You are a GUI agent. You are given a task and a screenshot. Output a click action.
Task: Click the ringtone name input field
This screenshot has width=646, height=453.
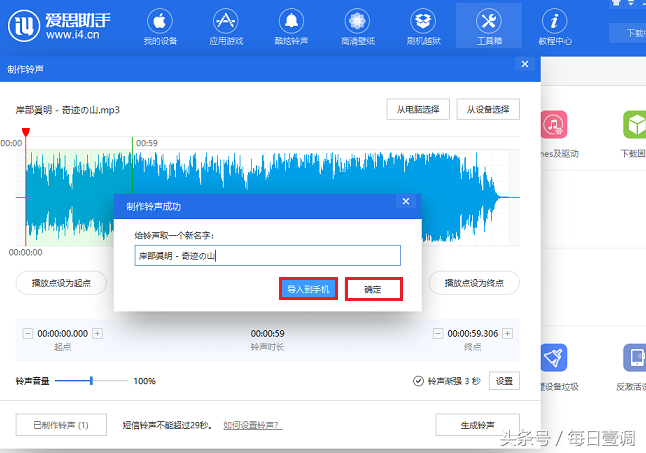pos(267,256)
